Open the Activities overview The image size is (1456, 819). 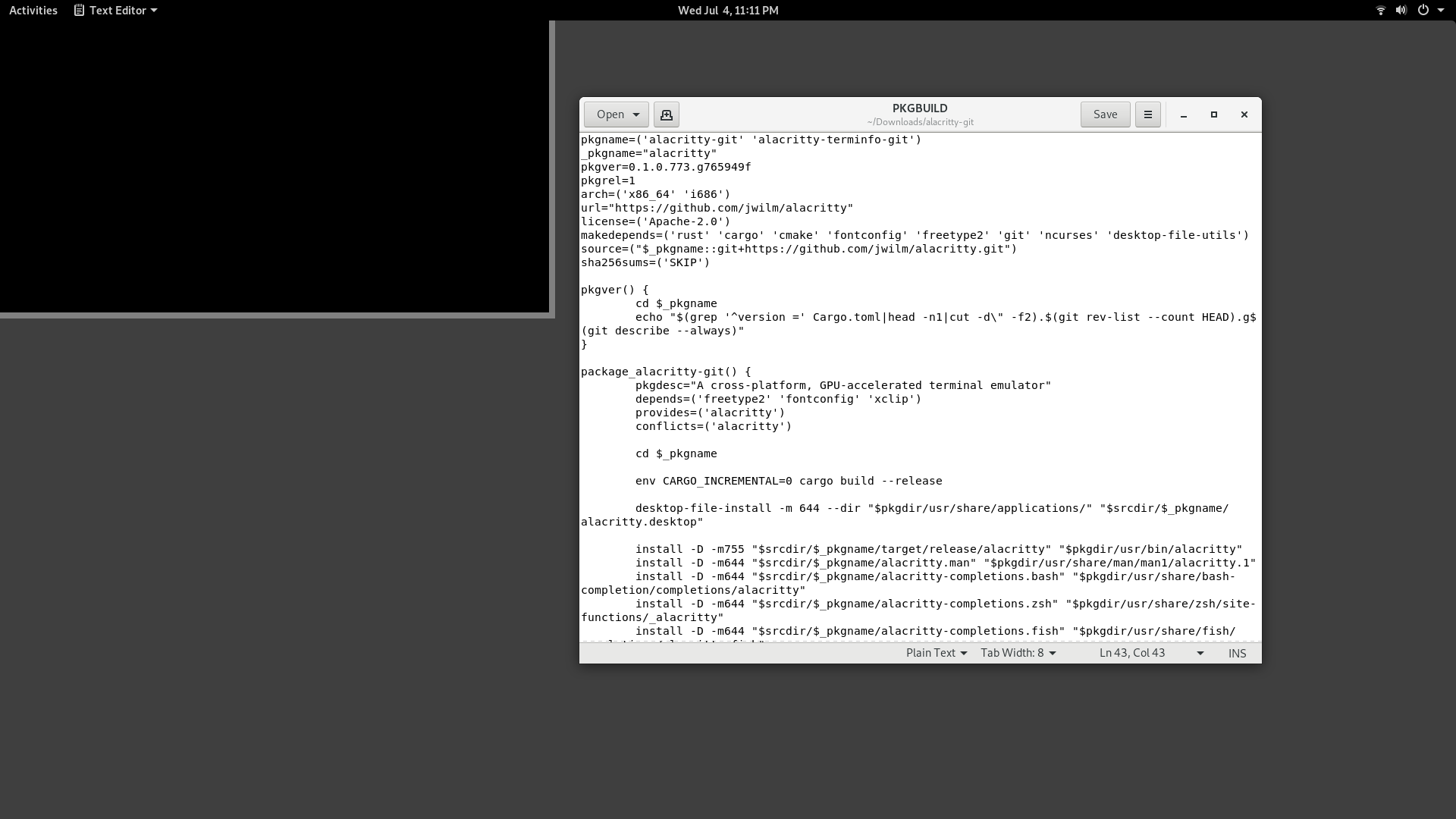point(33,11)
